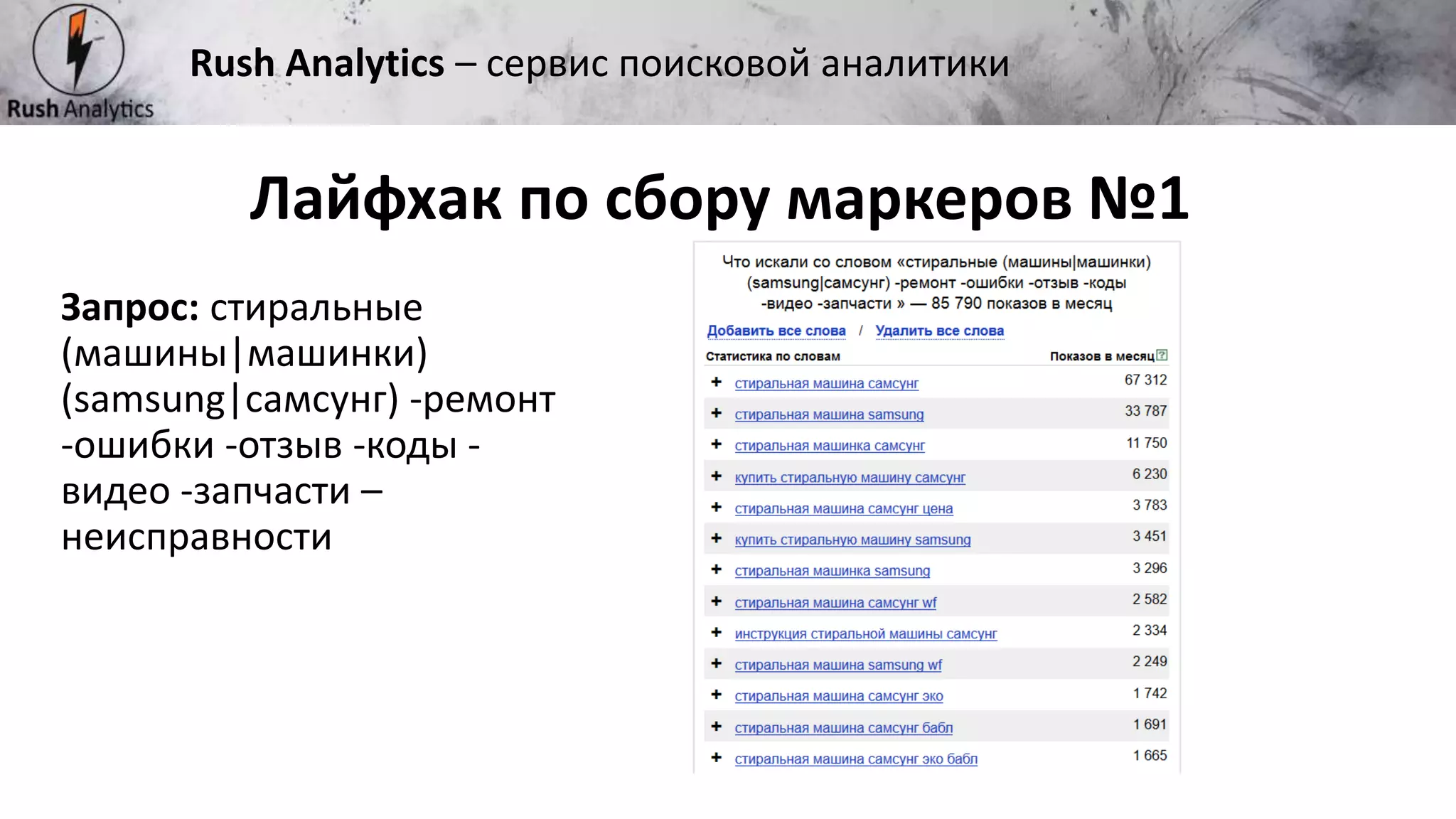Viewport: 1456px width, 819px height.
Task: Open link 'стиральная машинка самсунг'
Action: coord(830,446)
